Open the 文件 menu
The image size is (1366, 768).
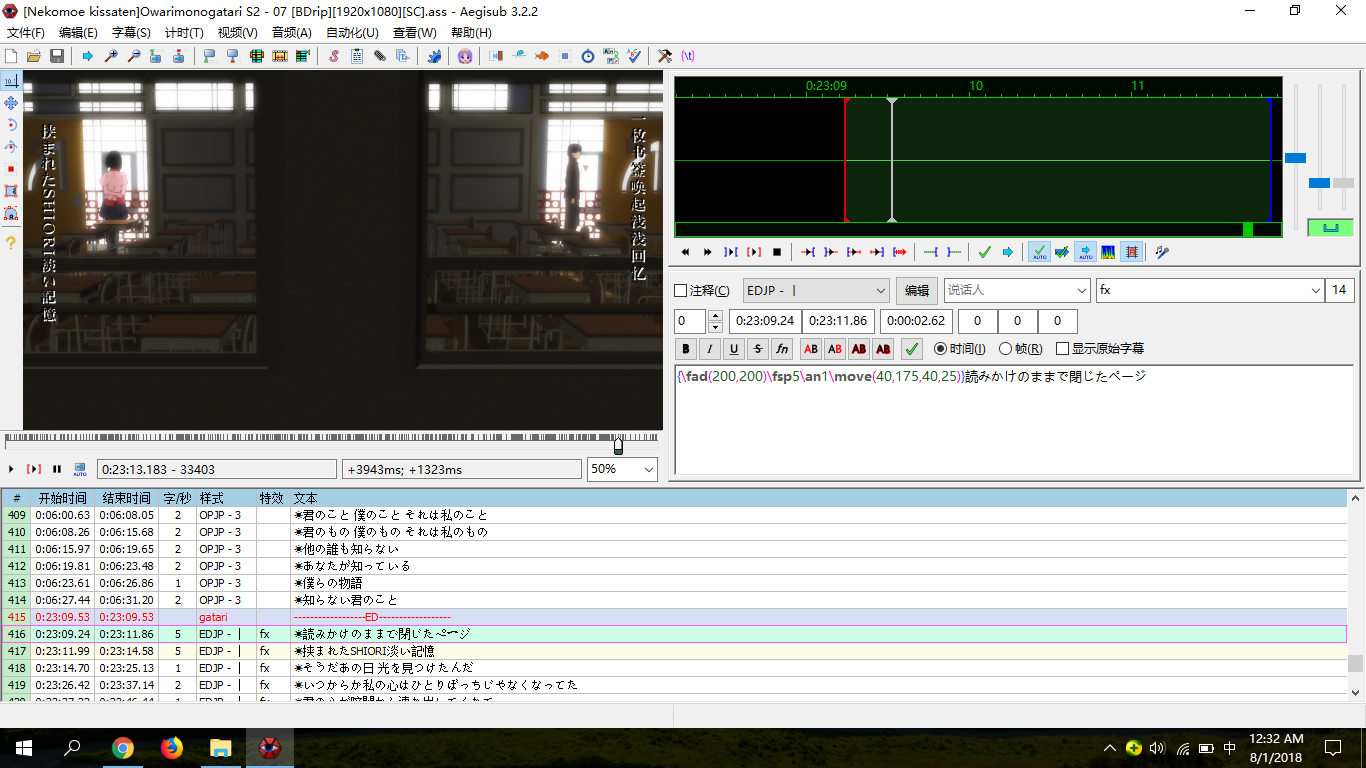[x=26, y=32]
